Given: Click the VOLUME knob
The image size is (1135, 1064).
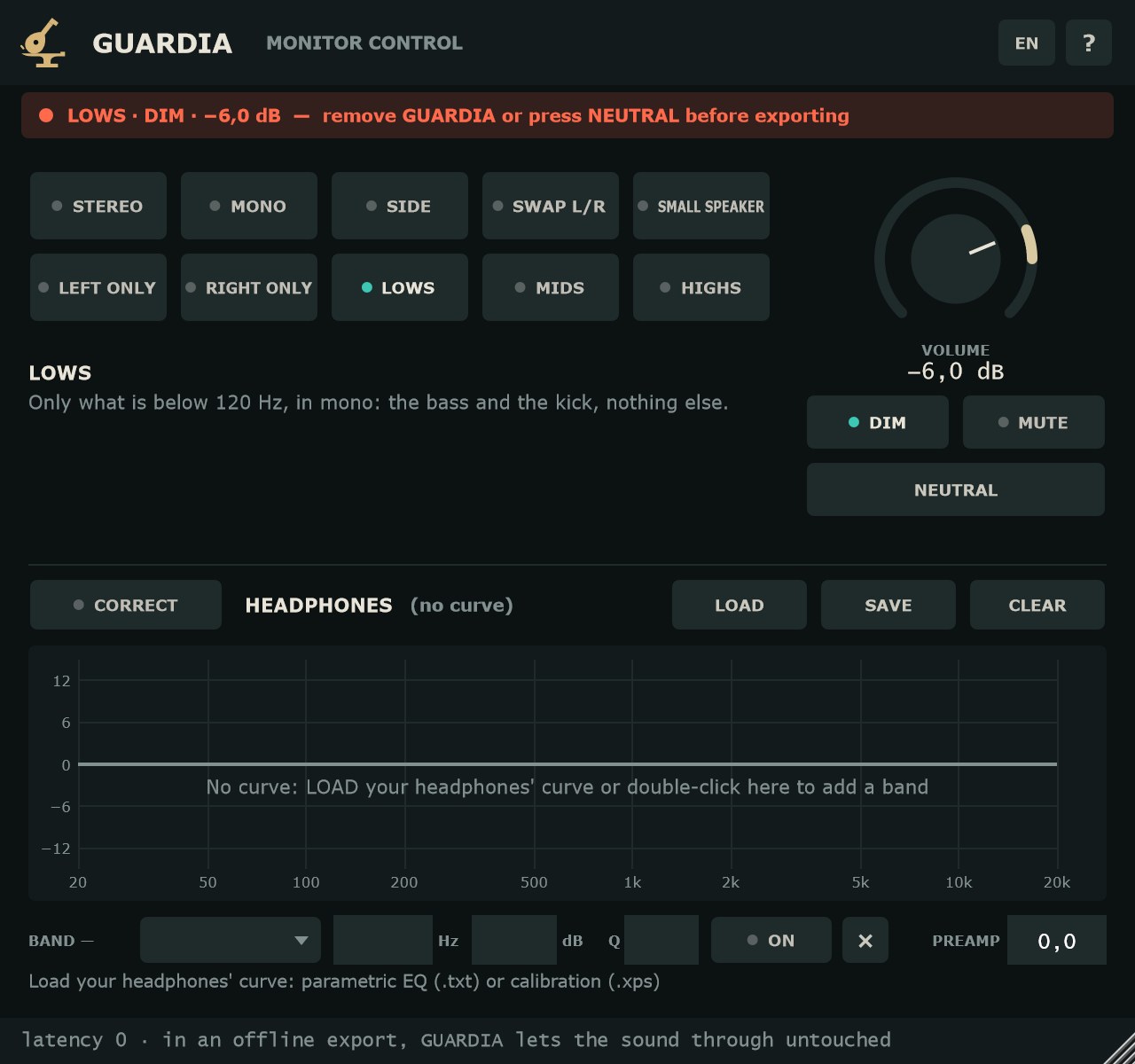Looking at the screenshot, I should pos(956,259).
